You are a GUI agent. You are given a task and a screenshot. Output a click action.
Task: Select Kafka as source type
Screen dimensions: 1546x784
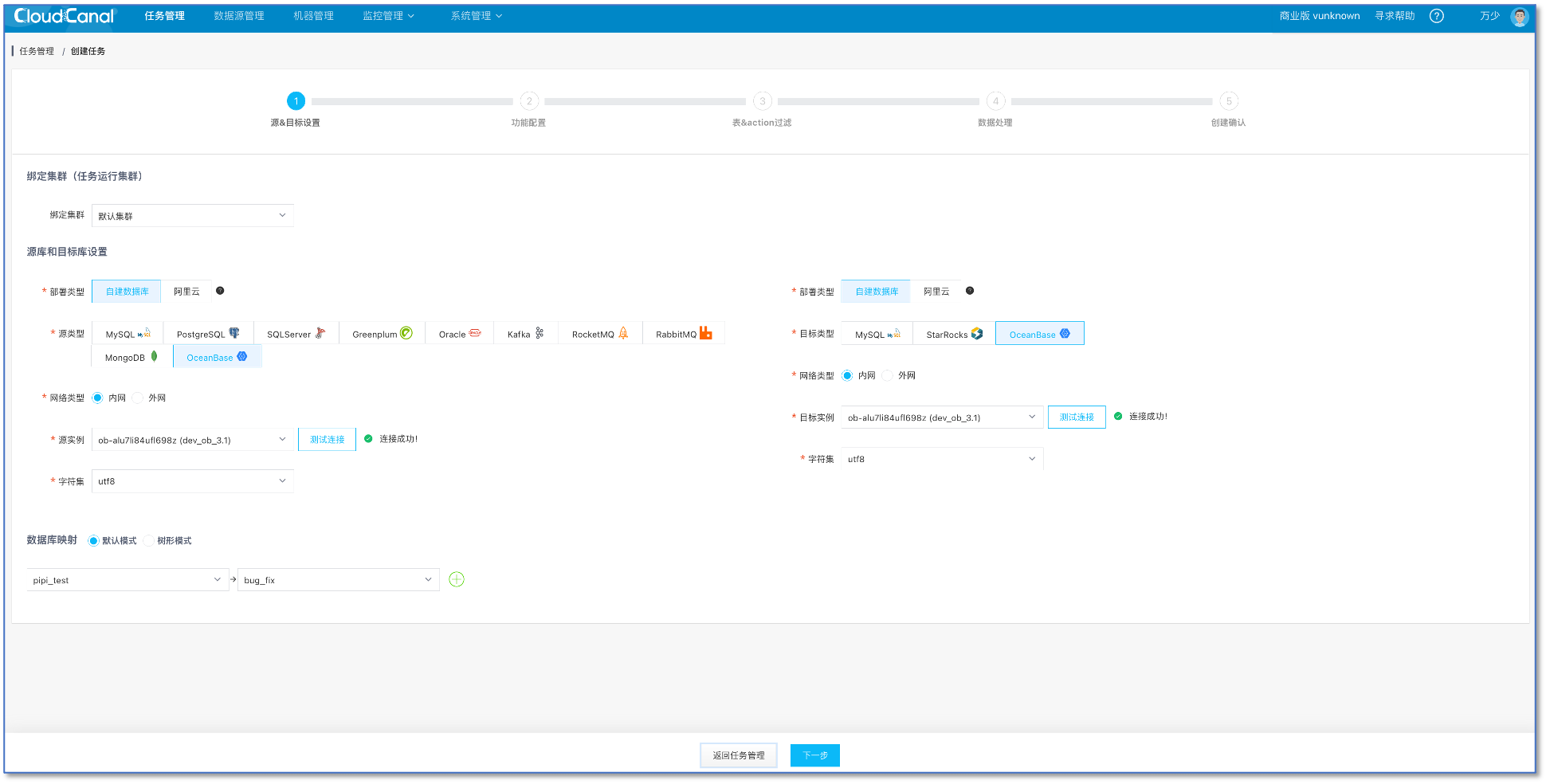tap(524, 334)
